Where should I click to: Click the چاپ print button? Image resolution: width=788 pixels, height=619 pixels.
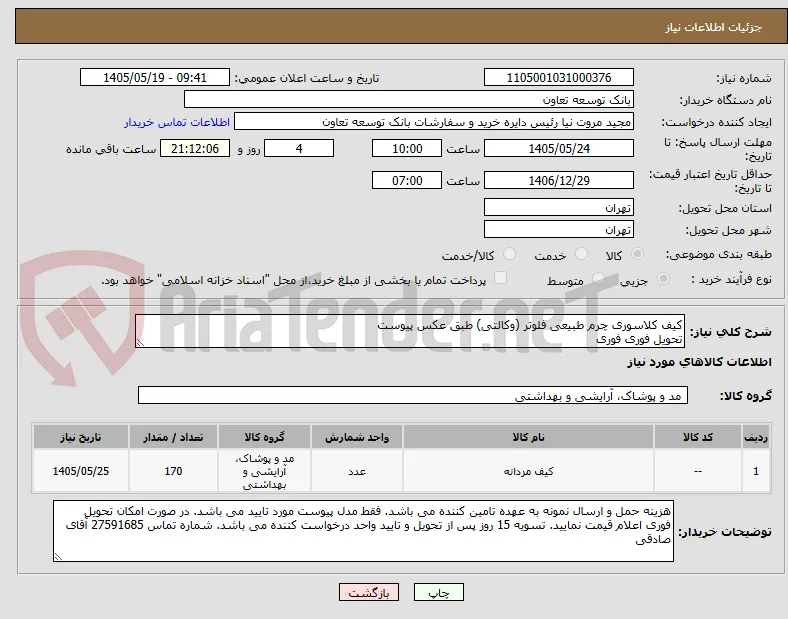point(439,593)
